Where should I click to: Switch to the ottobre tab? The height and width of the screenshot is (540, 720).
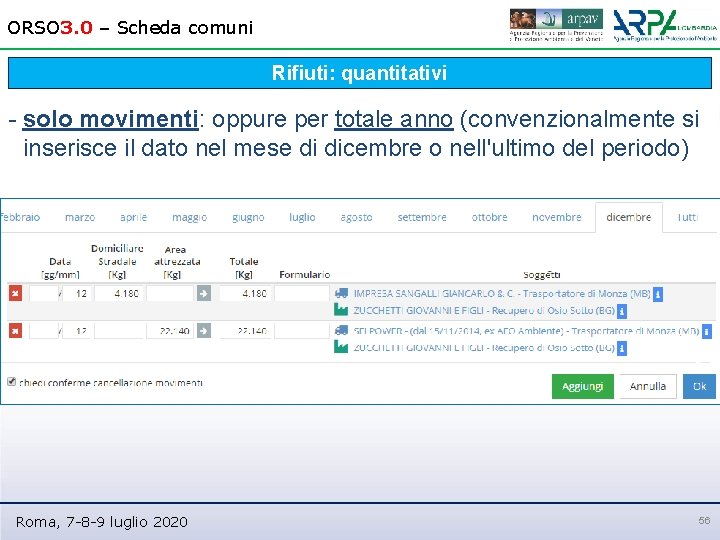tap(489, 217)
